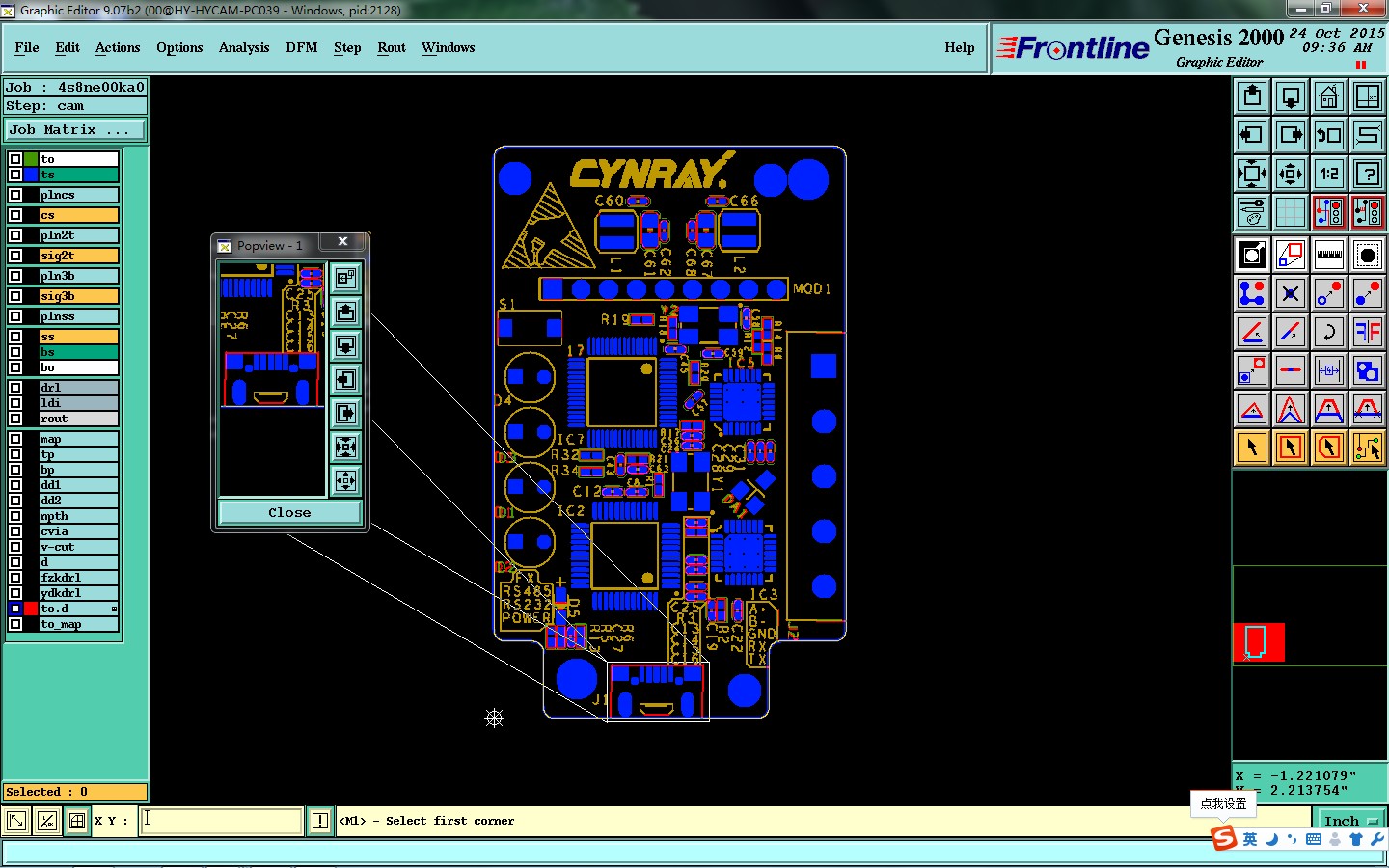
Task: Click the blue color swatch of layer ts
Action: (x=31, y=175)
